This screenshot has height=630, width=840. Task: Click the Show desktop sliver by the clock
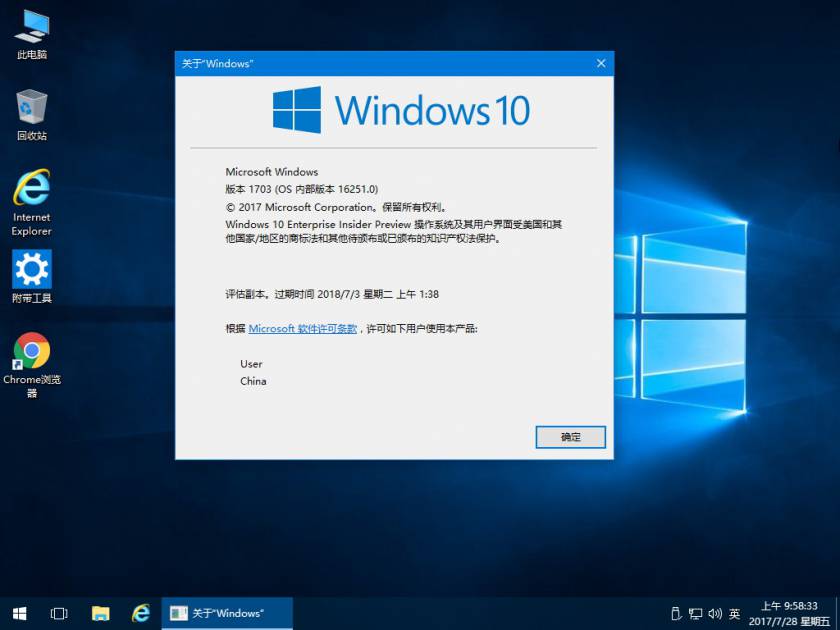[837, 613]
